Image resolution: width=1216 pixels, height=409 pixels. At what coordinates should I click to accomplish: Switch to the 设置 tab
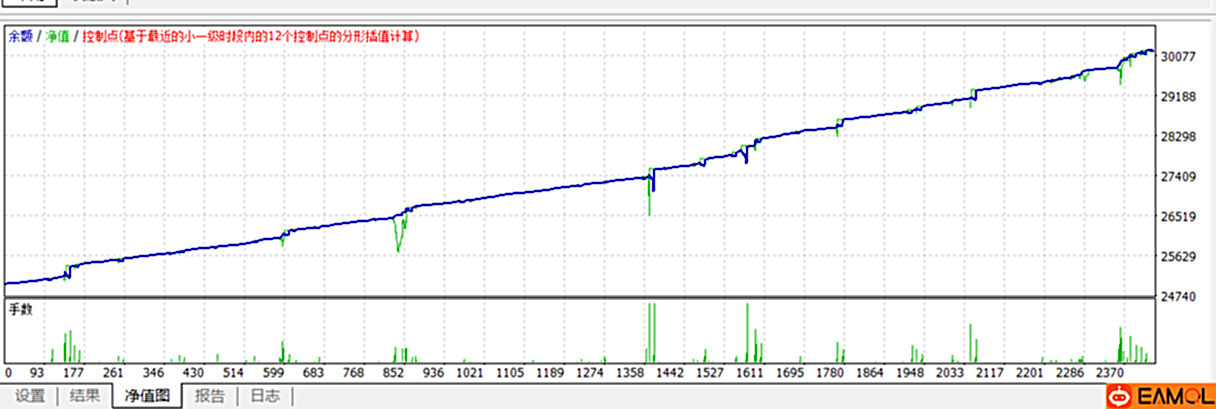[x=30, y=396]
